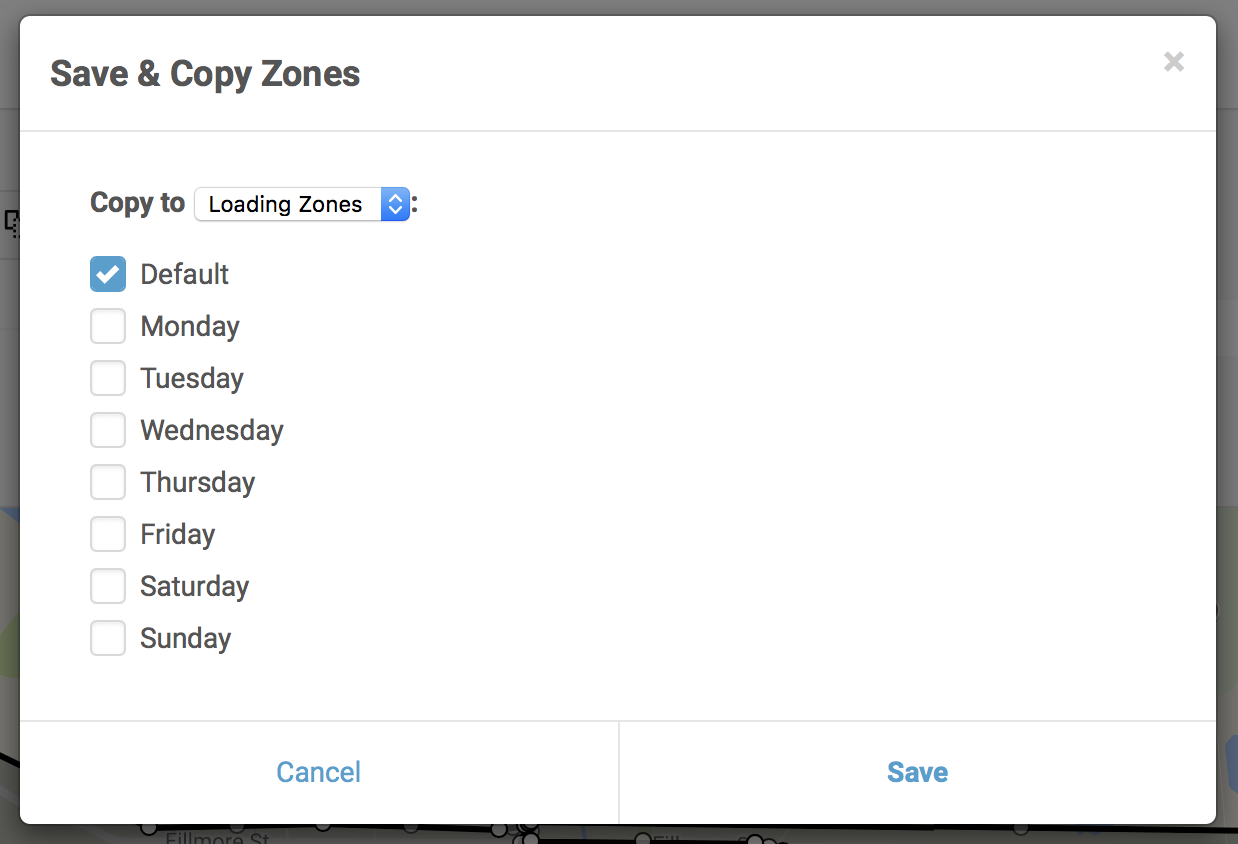Click the Cancel button
1238x844 pixels.
pyautogui.click(x=318, y=772)
